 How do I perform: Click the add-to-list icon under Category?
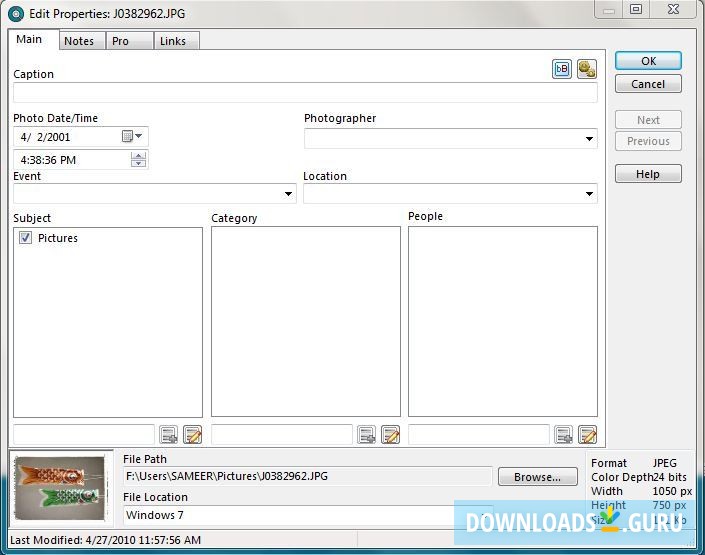[366, 434]
